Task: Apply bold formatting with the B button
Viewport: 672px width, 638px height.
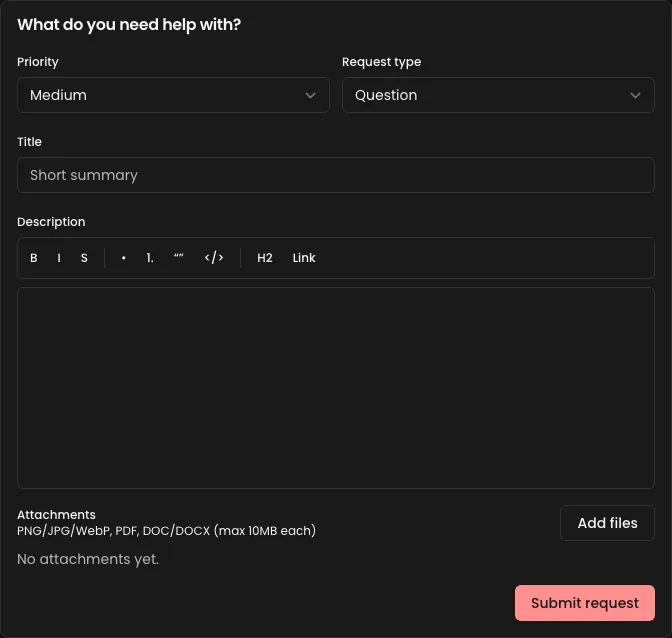Action: [33, 258]
